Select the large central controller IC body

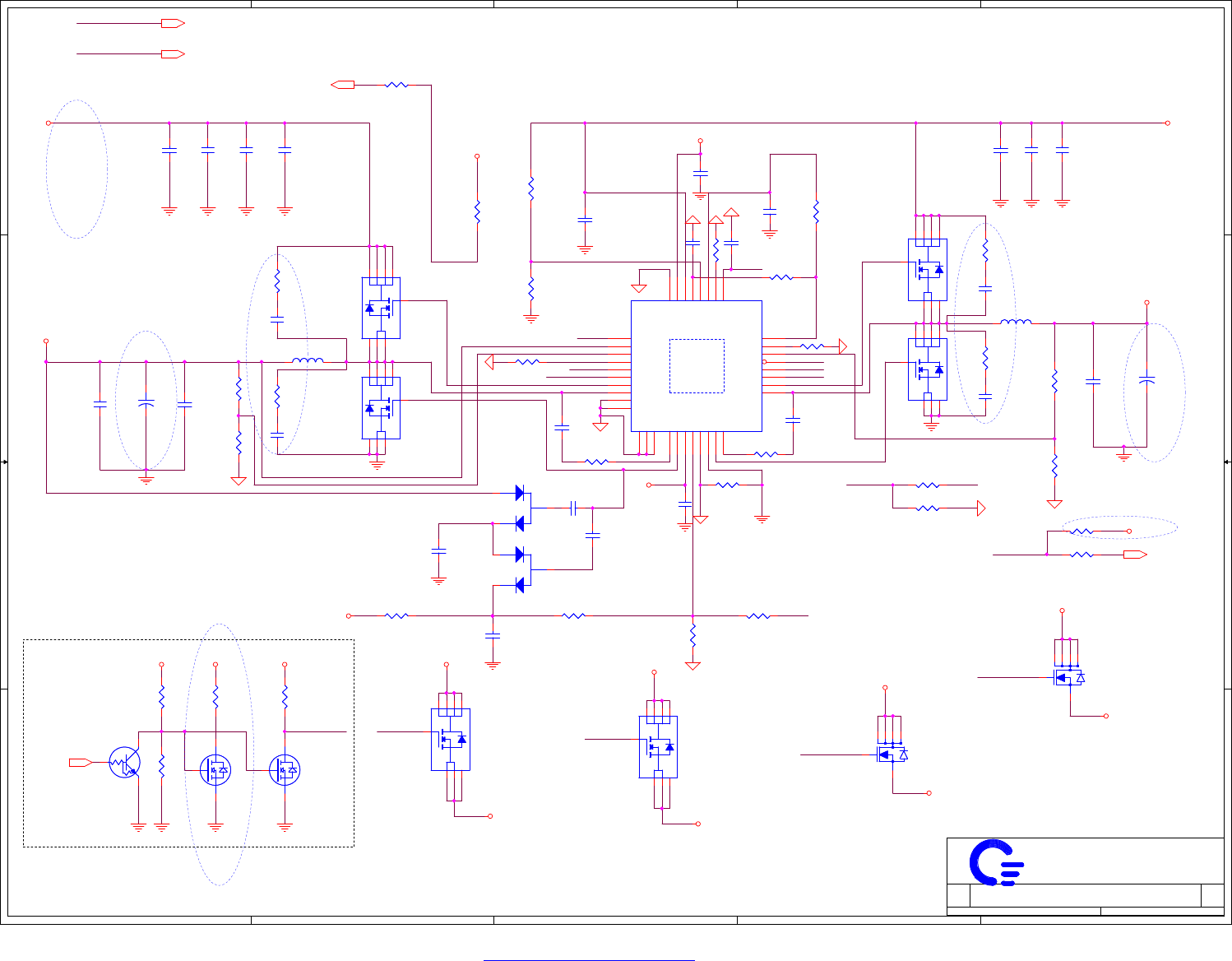696,365
